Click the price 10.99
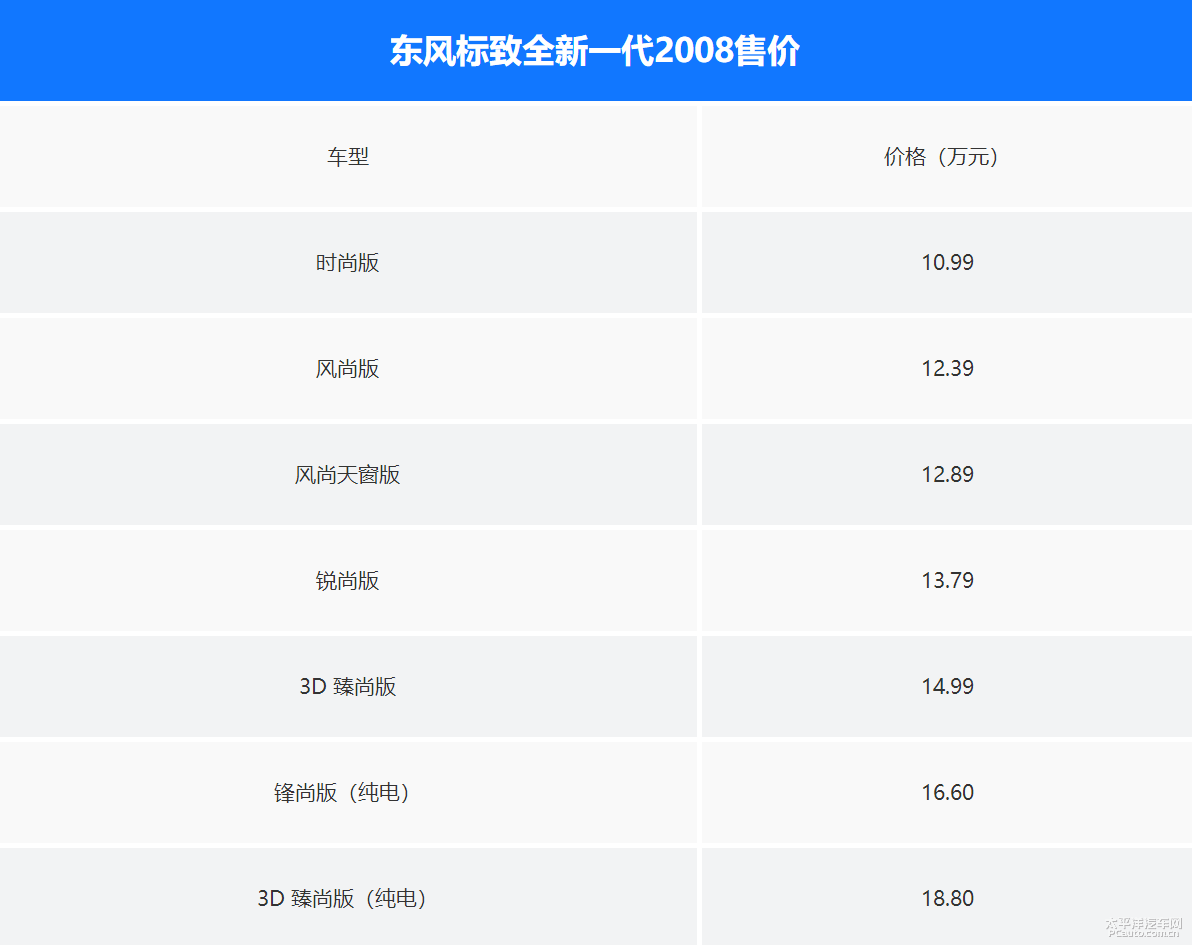1192x945 pixels. (947, 262)
